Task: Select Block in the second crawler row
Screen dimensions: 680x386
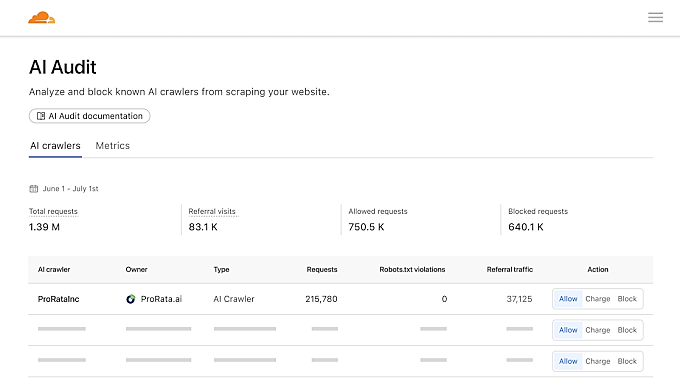Action: click(627, 330)
